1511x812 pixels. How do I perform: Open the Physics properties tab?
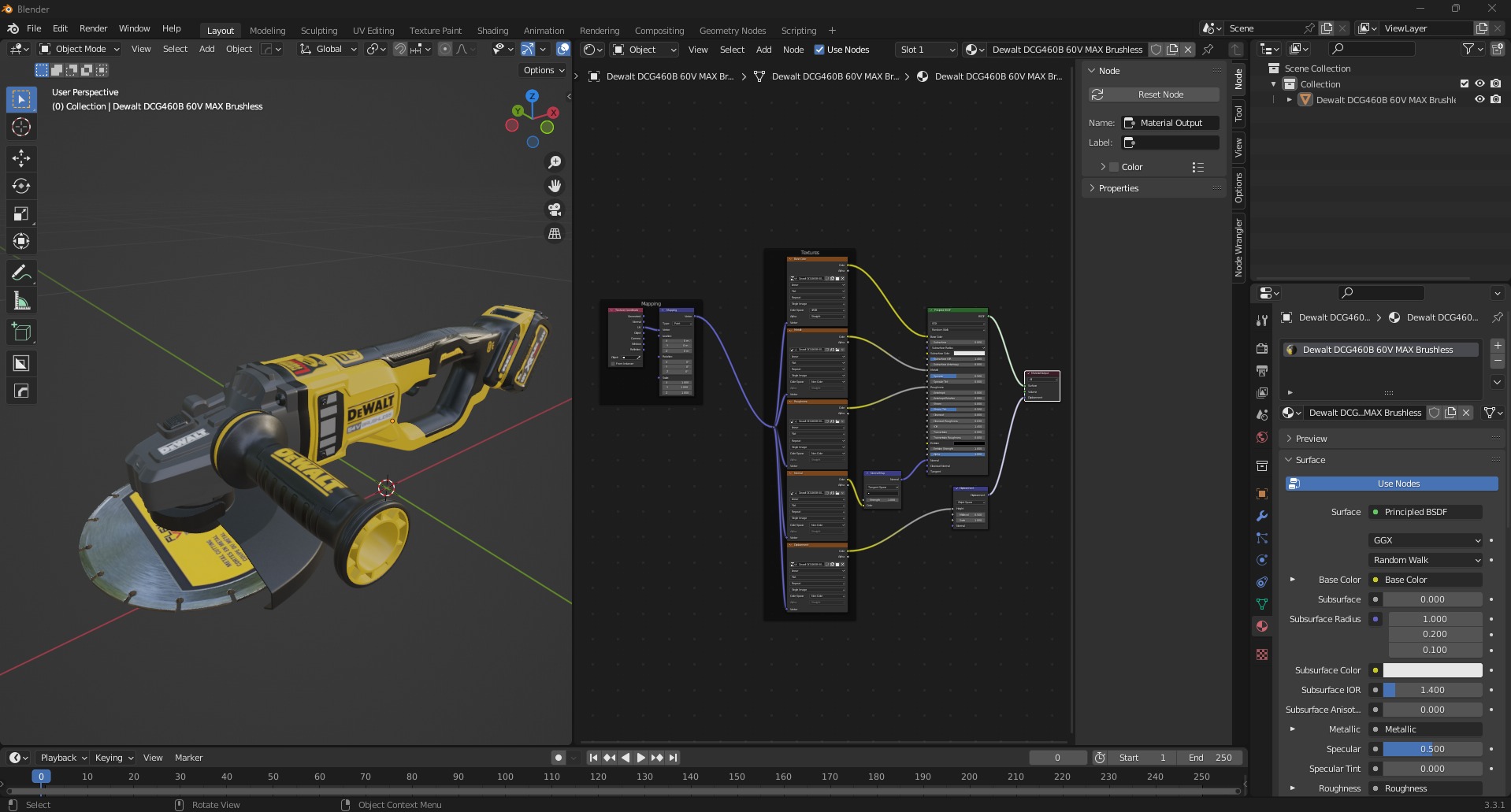click(x=1262, y=560)
